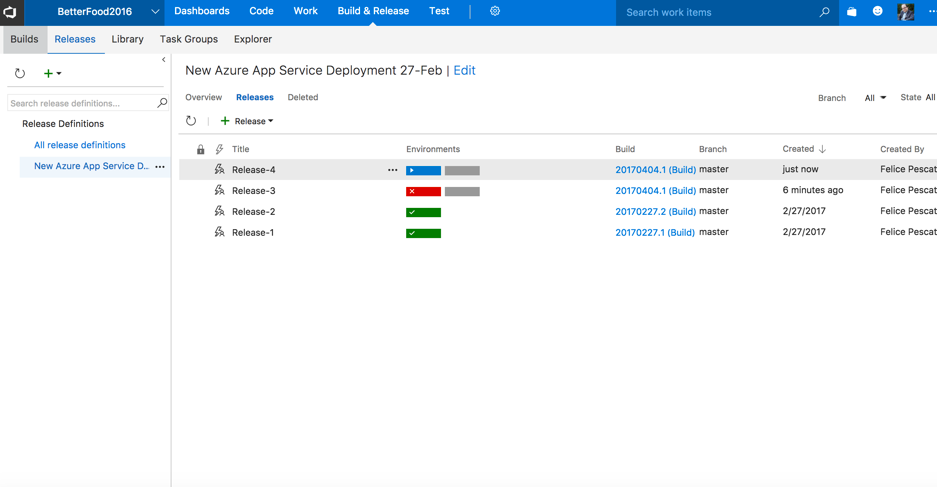Open the Build & Release hub

tap(373, 11)
